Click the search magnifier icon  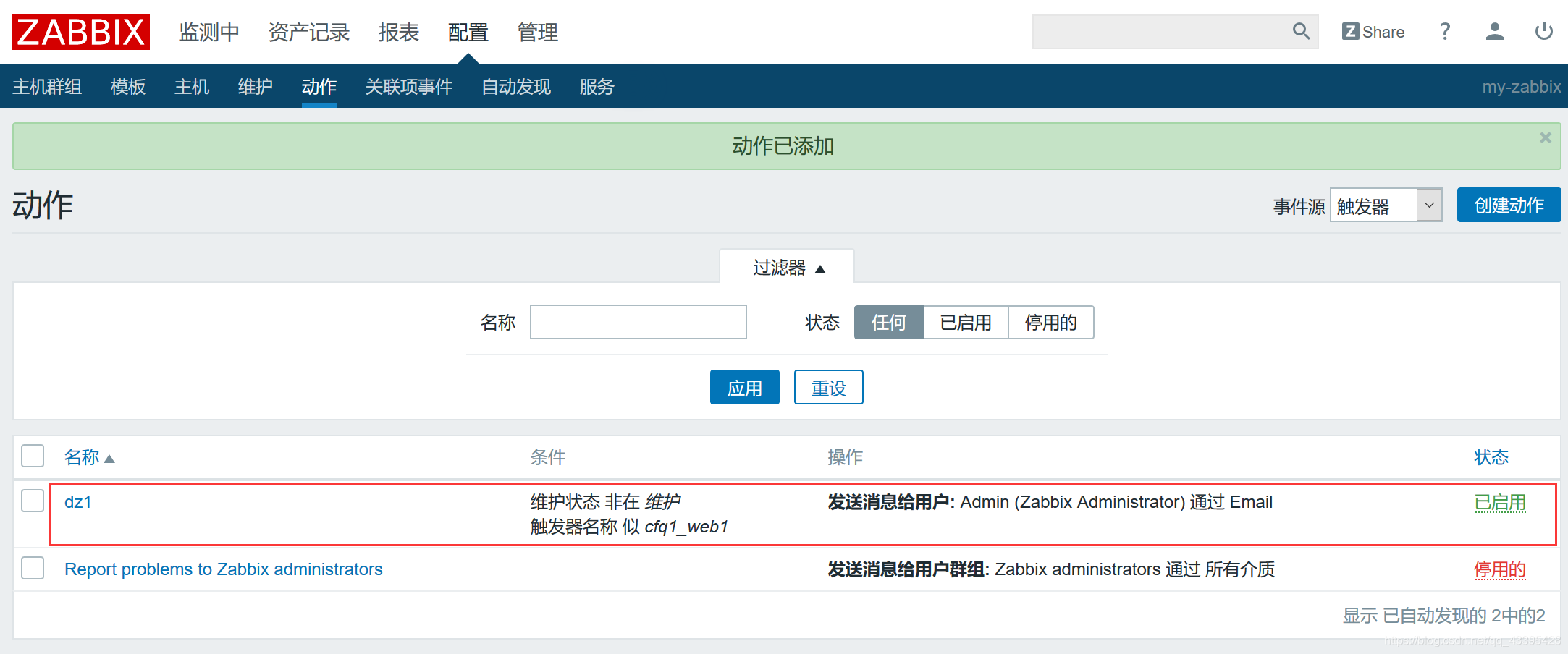click(1301, 31)
